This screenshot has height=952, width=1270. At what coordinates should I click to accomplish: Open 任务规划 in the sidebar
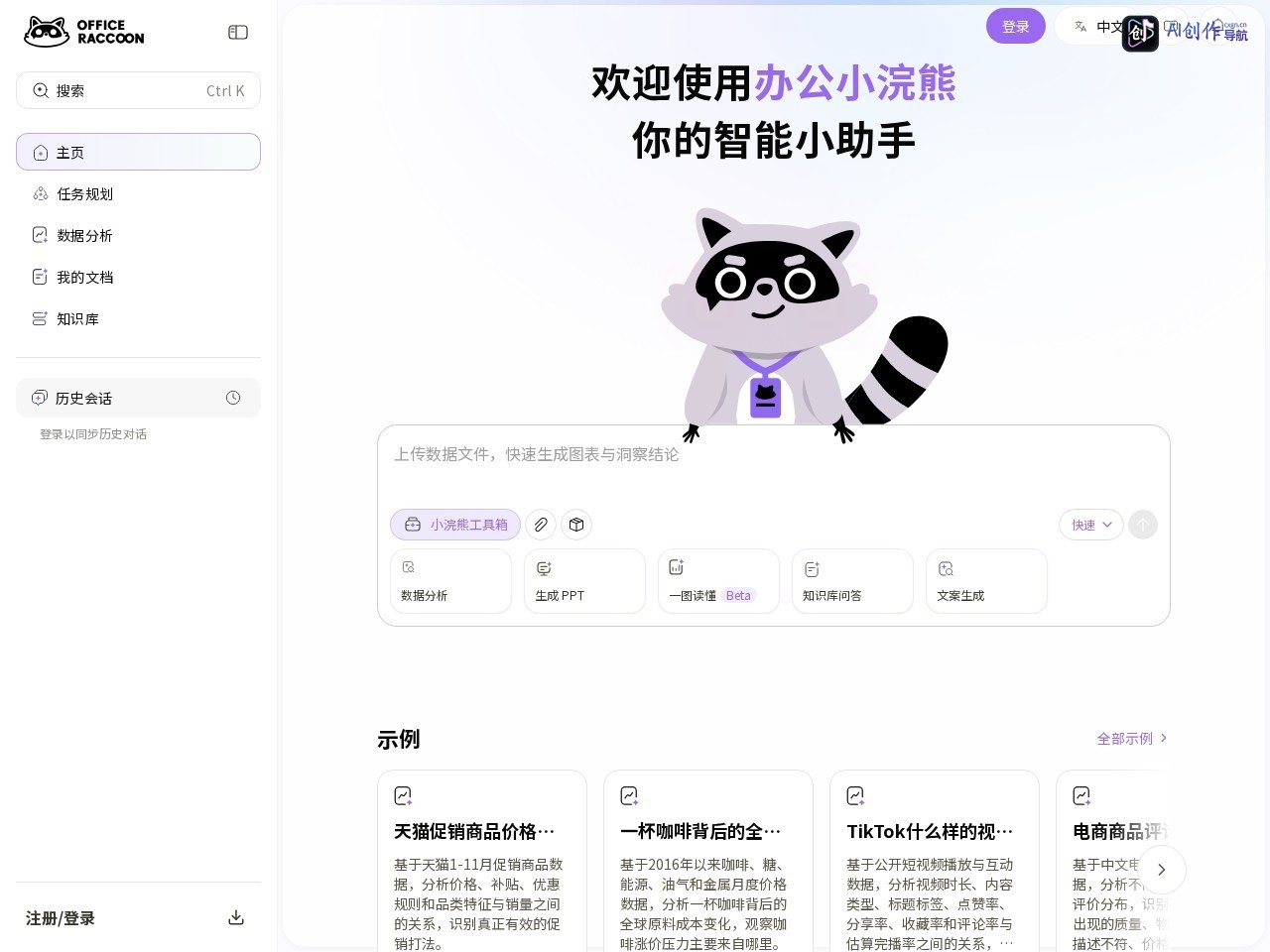pyautogui.click(x=138, y=193)
